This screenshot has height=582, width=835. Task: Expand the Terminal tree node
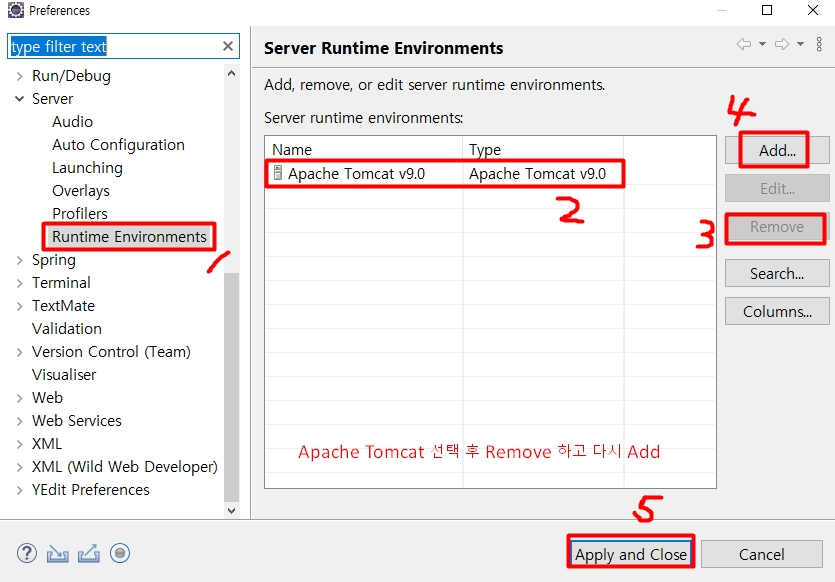[x=20, y=283]
